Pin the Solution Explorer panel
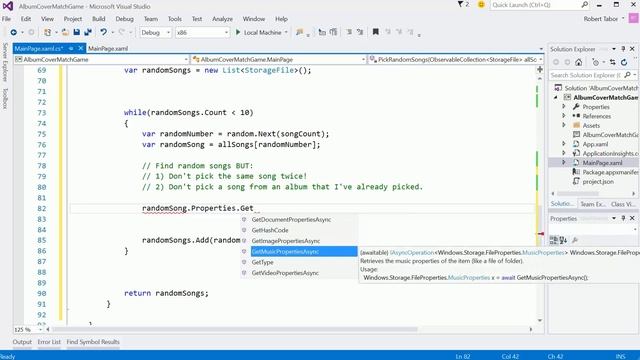Viewport: 640px width, 360px height. tap(623, 49)
